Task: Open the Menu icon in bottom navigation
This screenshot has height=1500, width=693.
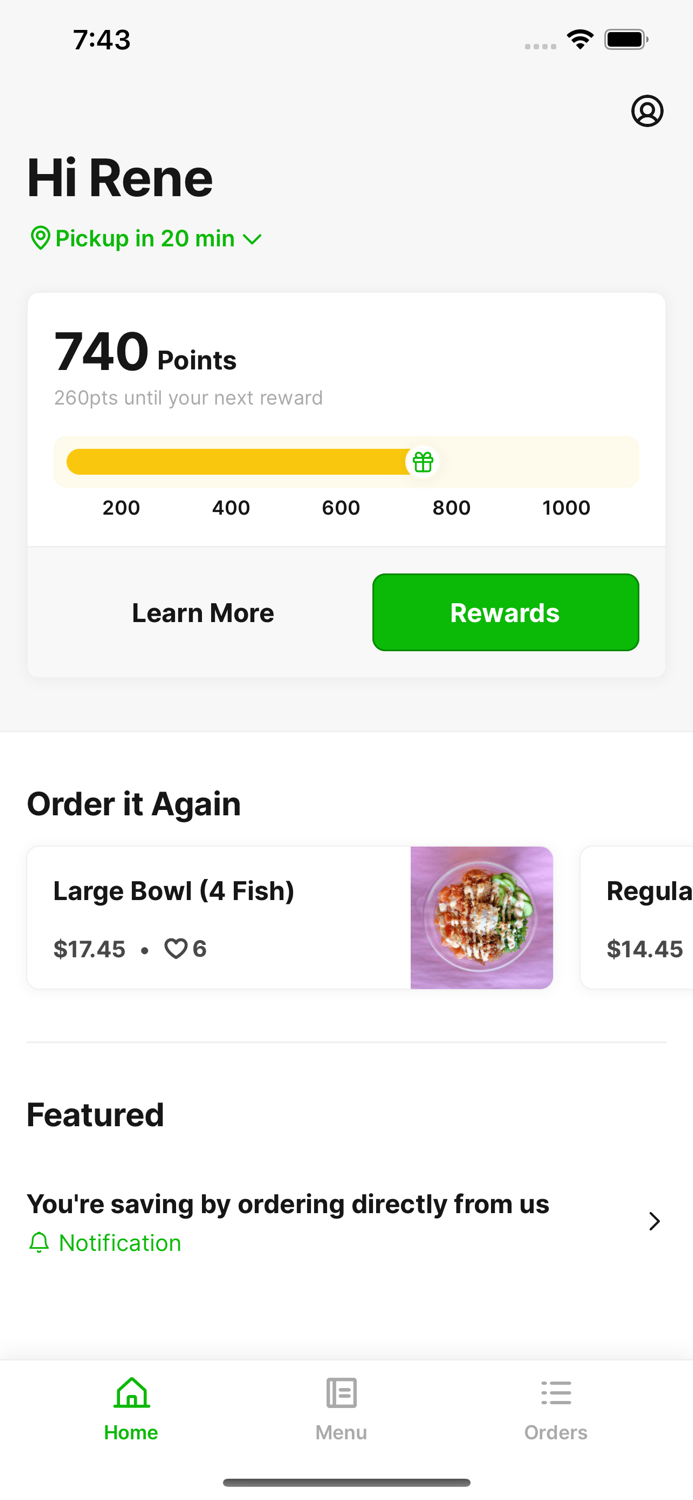Action: tap(341, 1391)
